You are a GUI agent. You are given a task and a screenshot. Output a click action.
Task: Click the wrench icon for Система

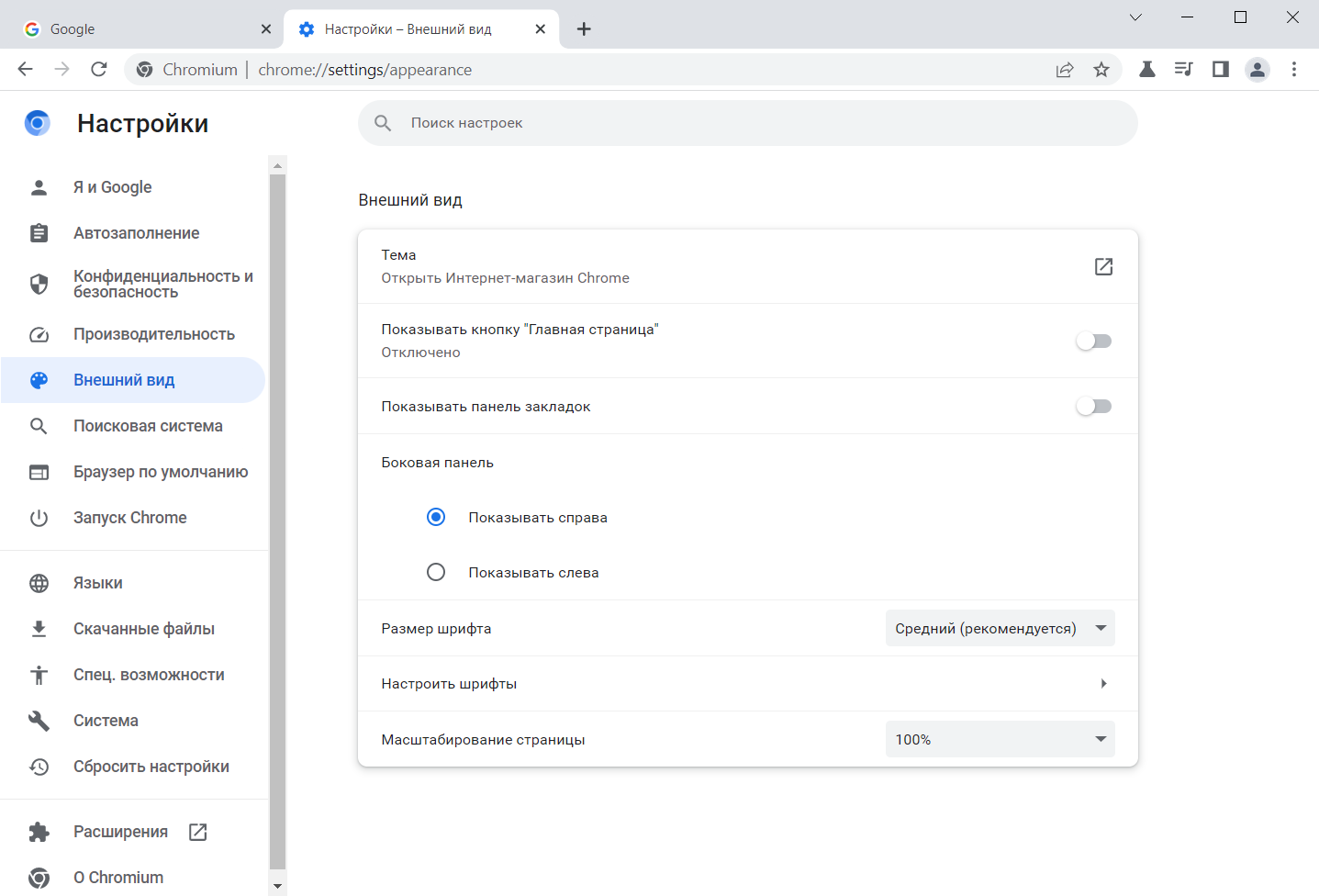[39, 721]
